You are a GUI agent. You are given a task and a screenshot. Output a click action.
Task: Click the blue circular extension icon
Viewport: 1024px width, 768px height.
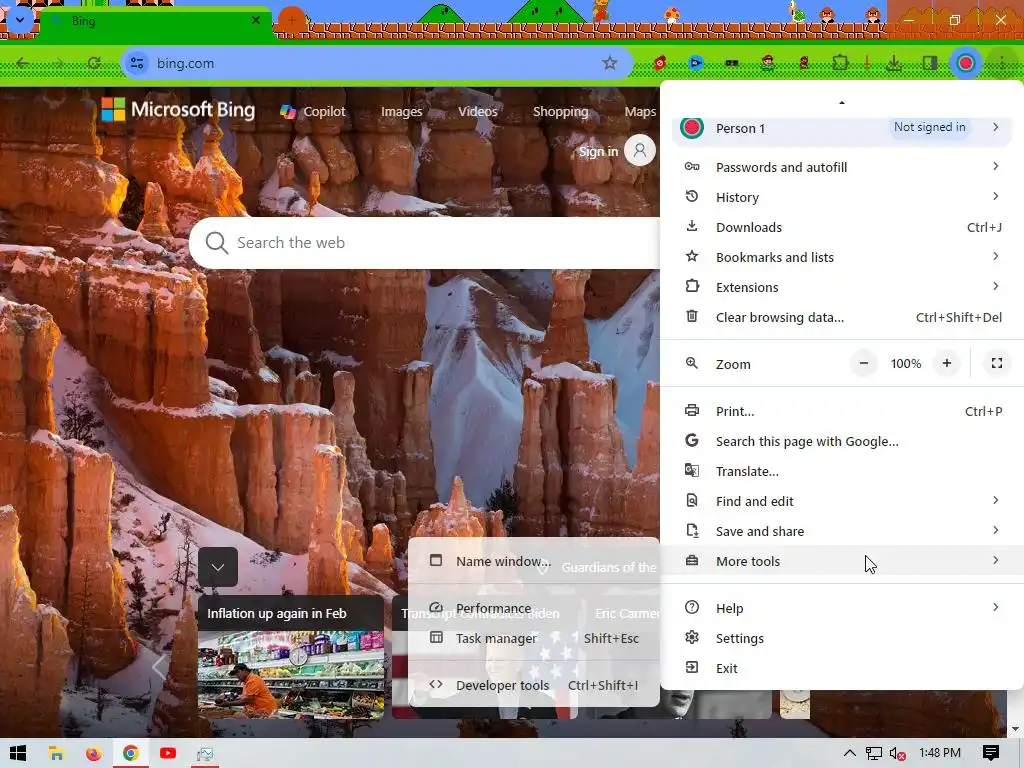tap(696, 63)
